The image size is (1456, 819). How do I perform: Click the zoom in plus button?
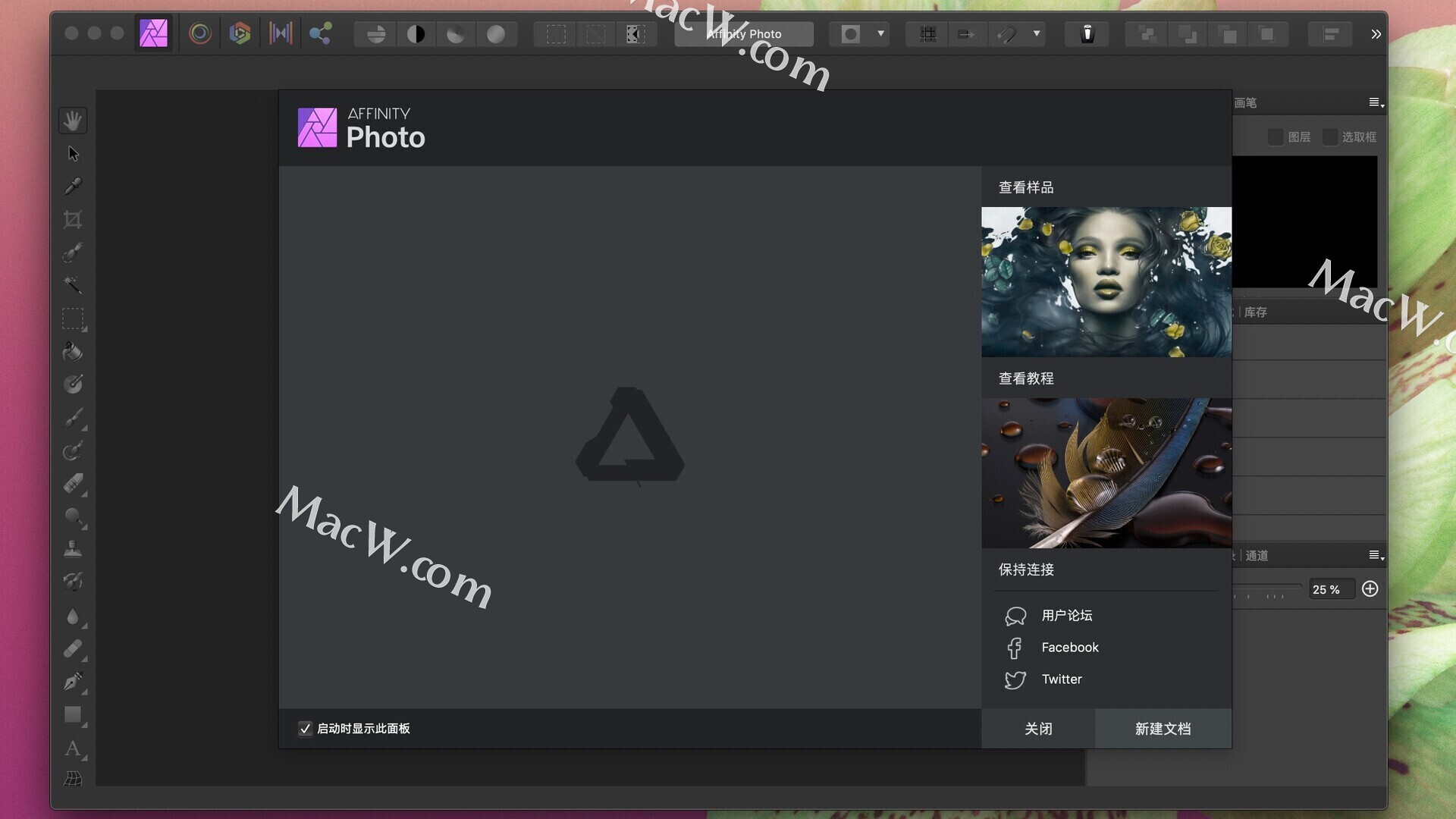1370,589
